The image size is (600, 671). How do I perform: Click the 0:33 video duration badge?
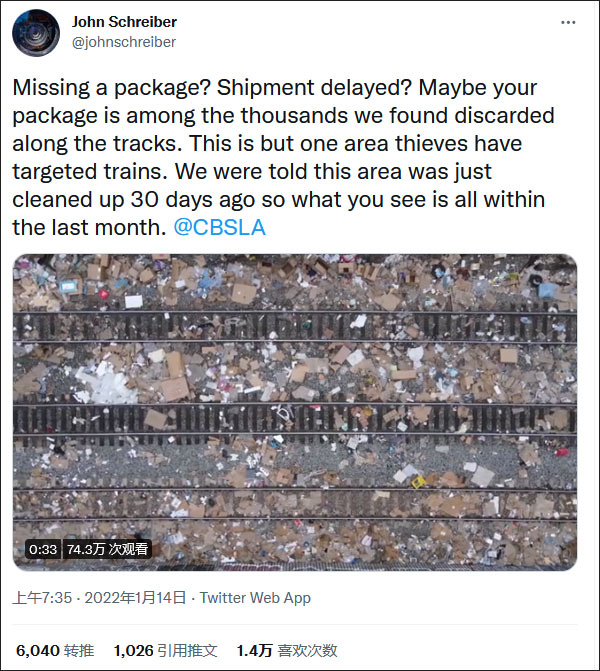43,549
